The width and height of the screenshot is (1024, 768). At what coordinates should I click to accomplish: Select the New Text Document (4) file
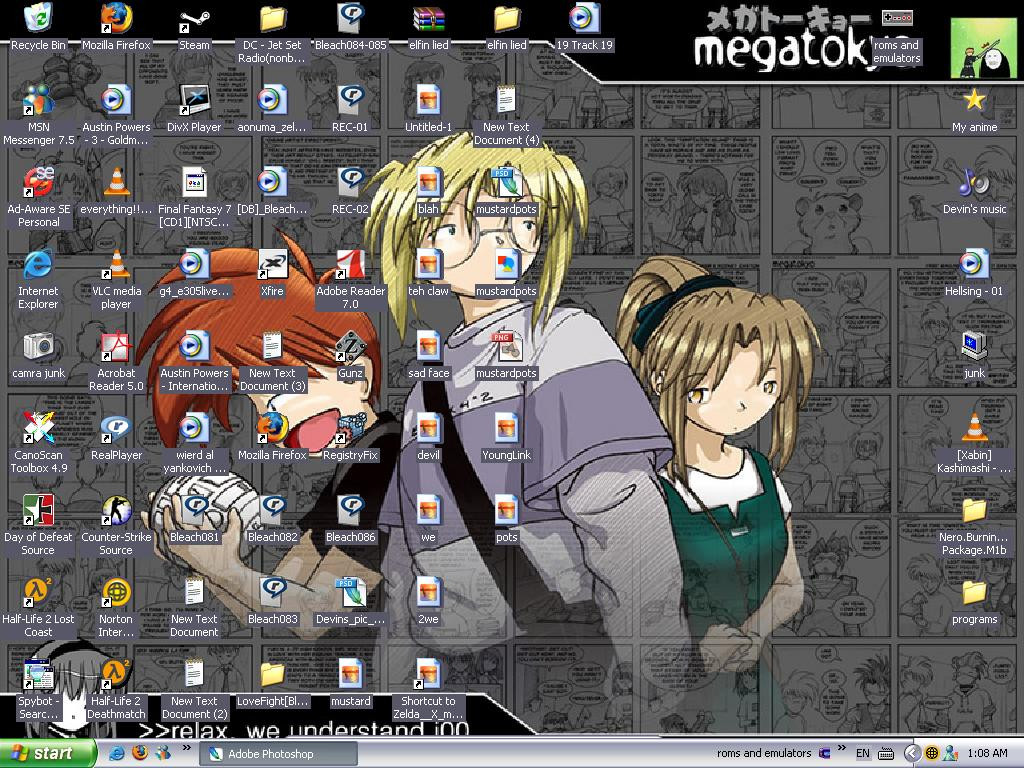tap(506, 101)
